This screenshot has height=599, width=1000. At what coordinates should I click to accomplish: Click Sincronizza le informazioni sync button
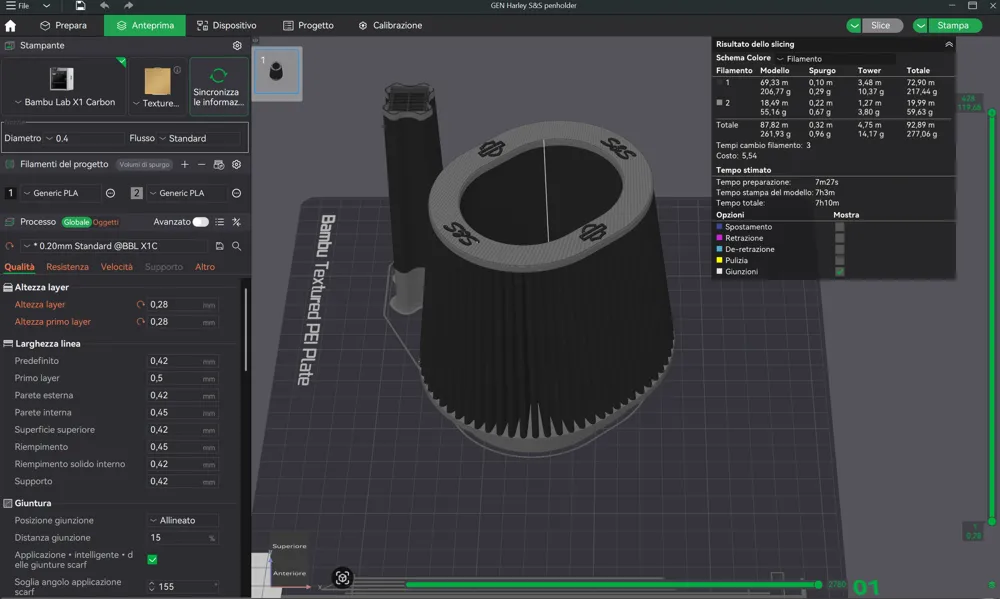click(x=219, y=86)
